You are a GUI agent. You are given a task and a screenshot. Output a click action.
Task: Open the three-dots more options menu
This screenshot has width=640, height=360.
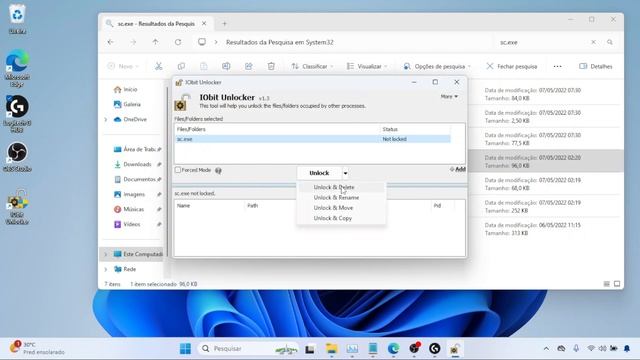[558, 66]
